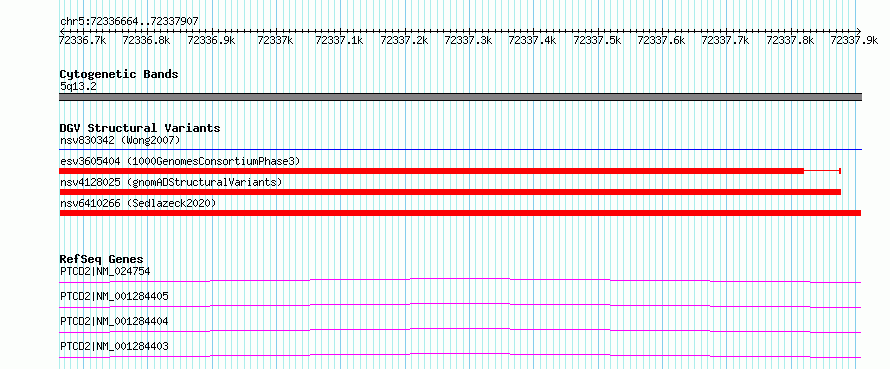Viewport: 890px width, 369px height.
Task: Open the PTCD2|NM_001284404 transcript label
Action: [114, 321]
